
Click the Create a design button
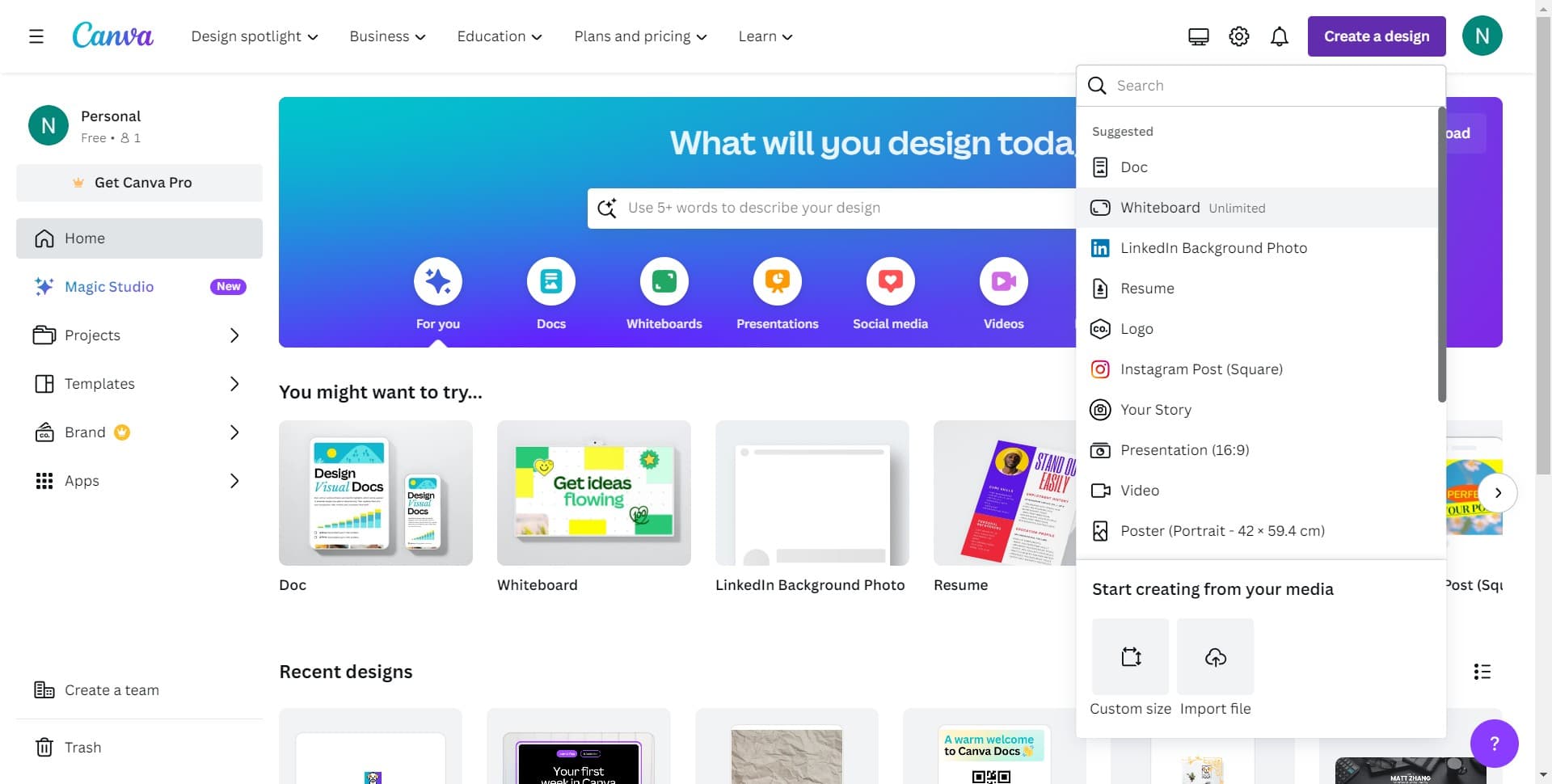pos(1376,36)
